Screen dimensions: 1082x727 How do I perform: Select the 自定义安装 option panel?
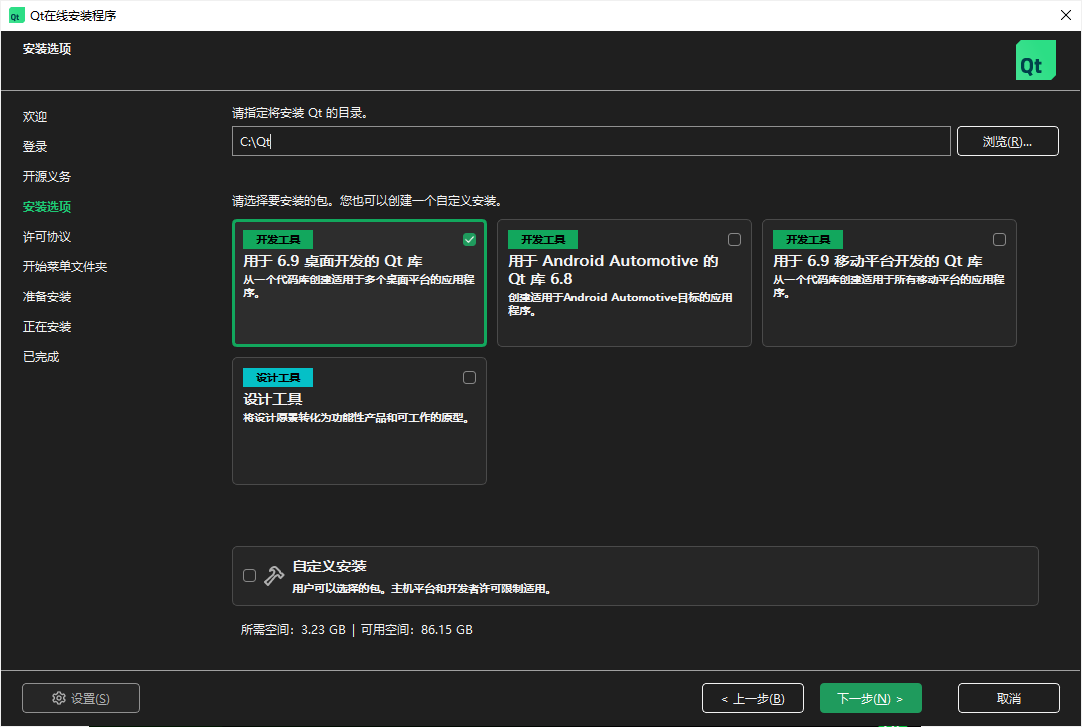(x=636, y=576)
